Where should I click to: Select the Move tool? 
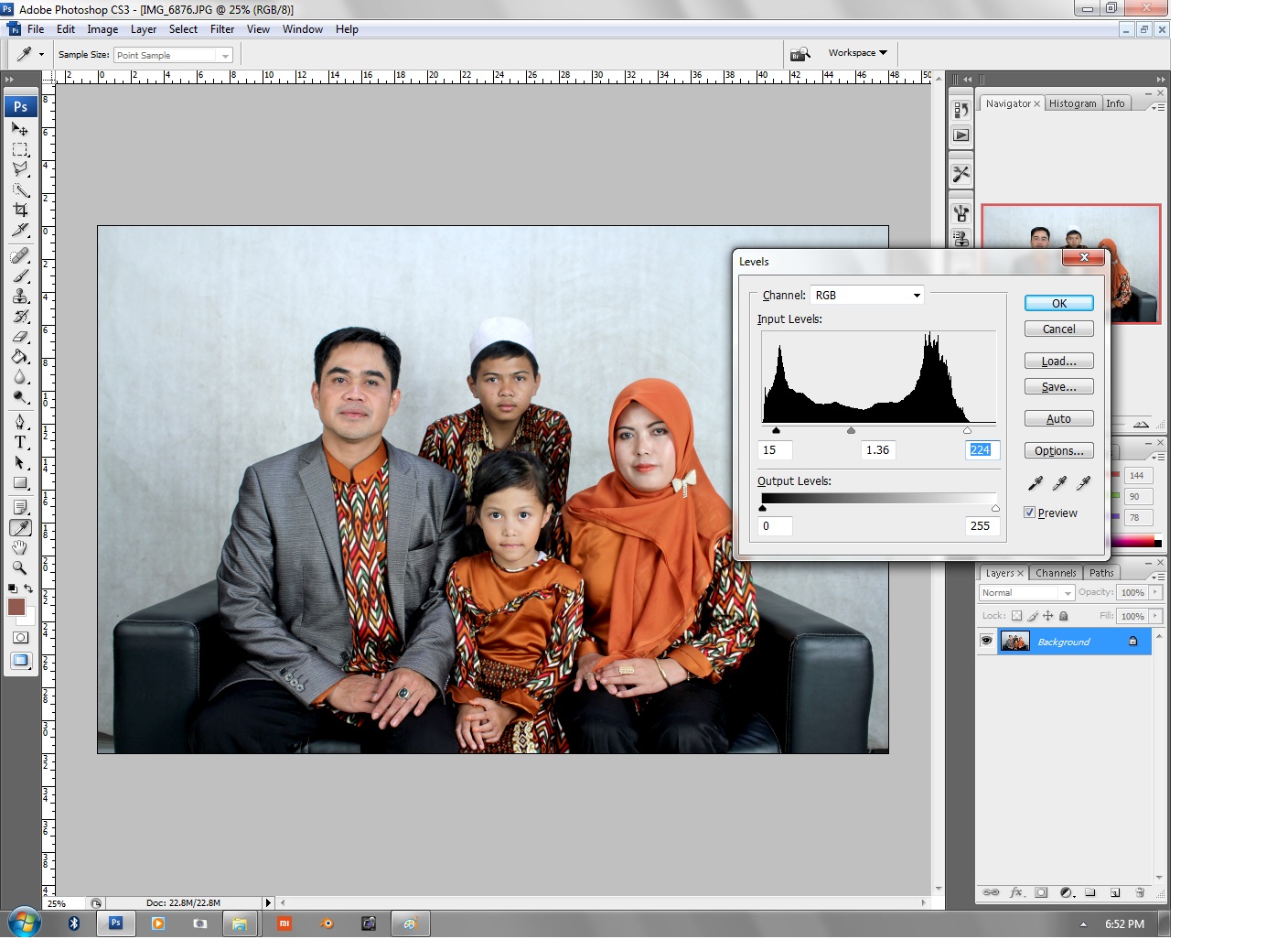[x=20, y=129]
